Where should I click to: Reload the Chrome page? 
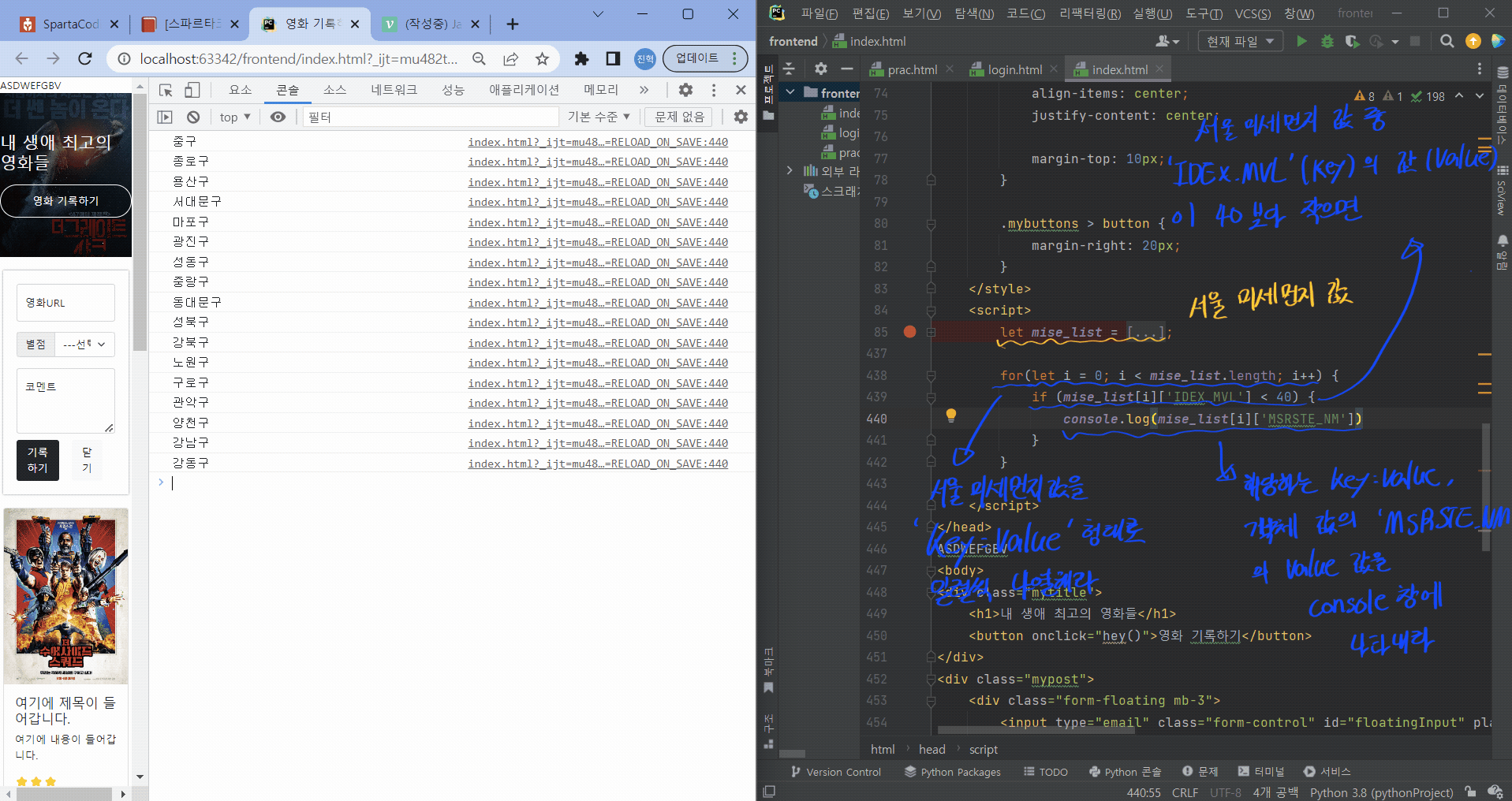[85, 58]
